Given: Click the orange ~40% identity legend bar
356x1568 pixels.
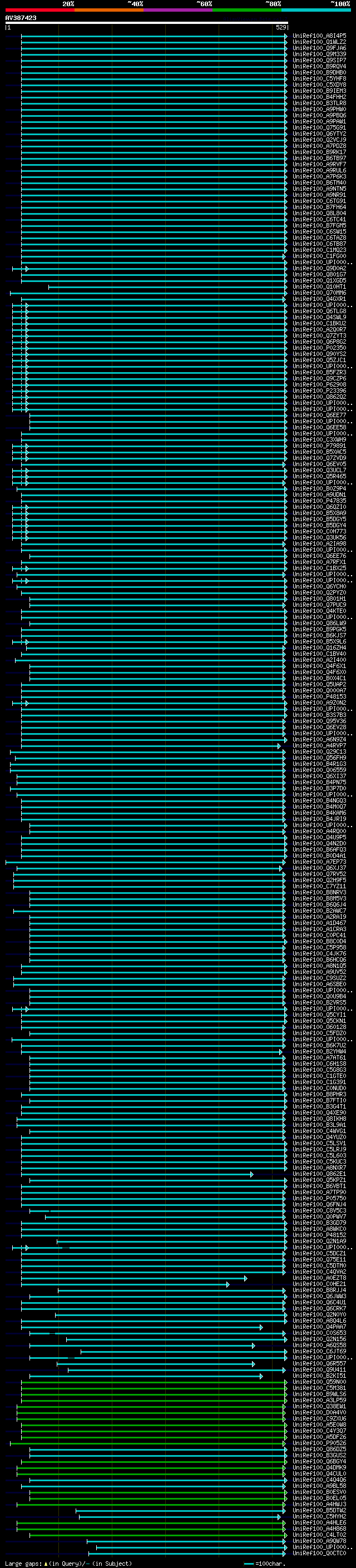Looking at the screenshot, I should point(109,10).
